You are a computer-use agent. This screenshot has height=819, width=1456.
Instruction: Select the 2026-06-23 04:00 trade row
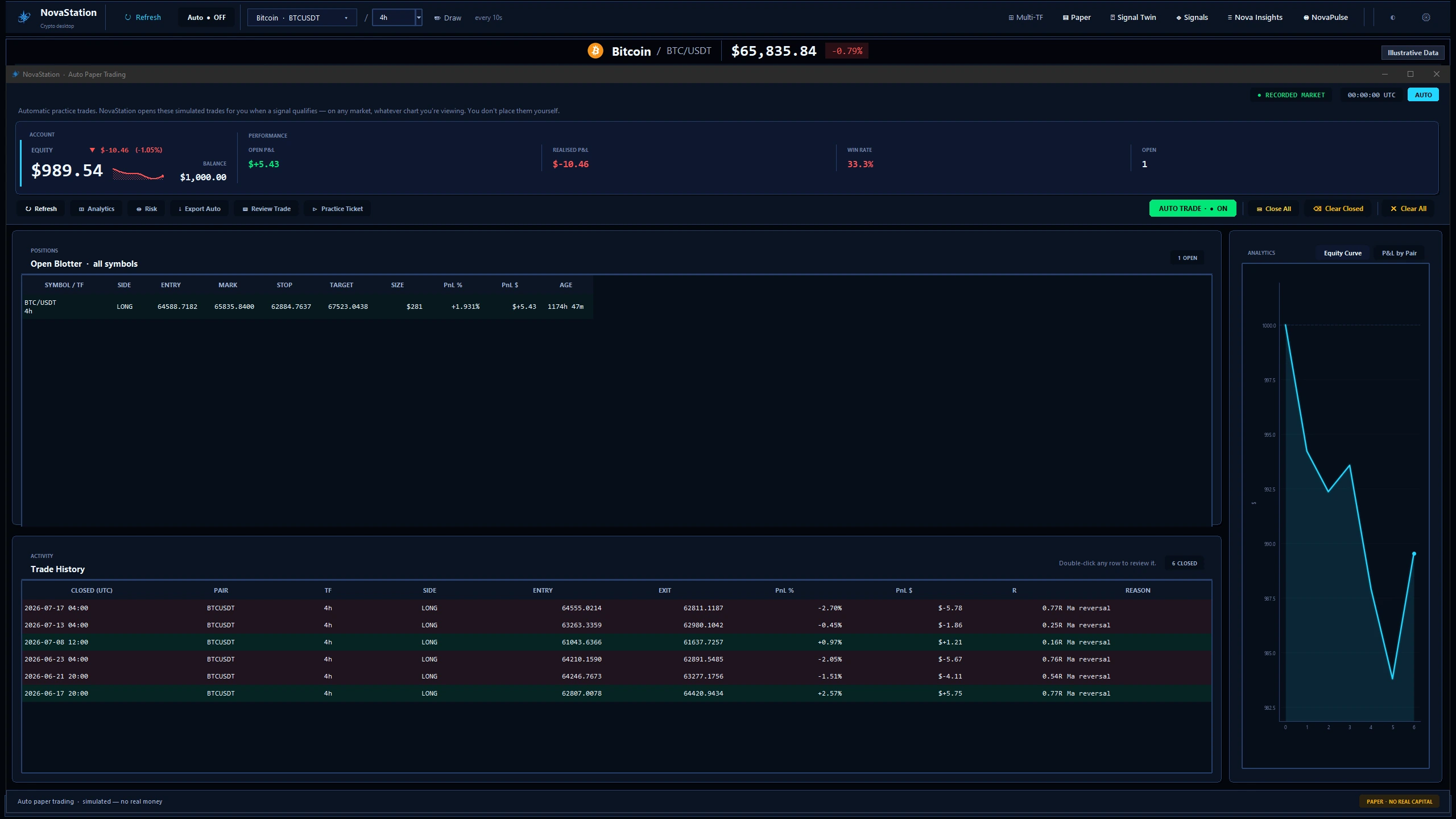pyautogui.click(x=617, y=659)
